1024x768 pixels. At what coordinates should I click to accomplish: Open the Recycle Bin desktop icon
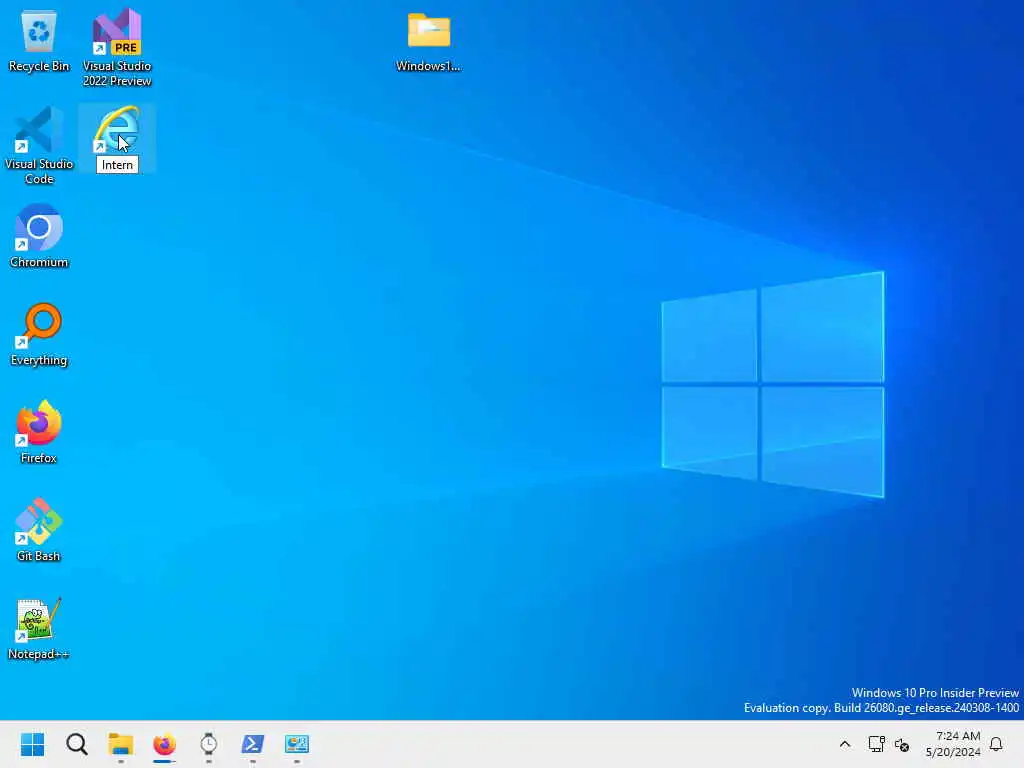[39, 40]
